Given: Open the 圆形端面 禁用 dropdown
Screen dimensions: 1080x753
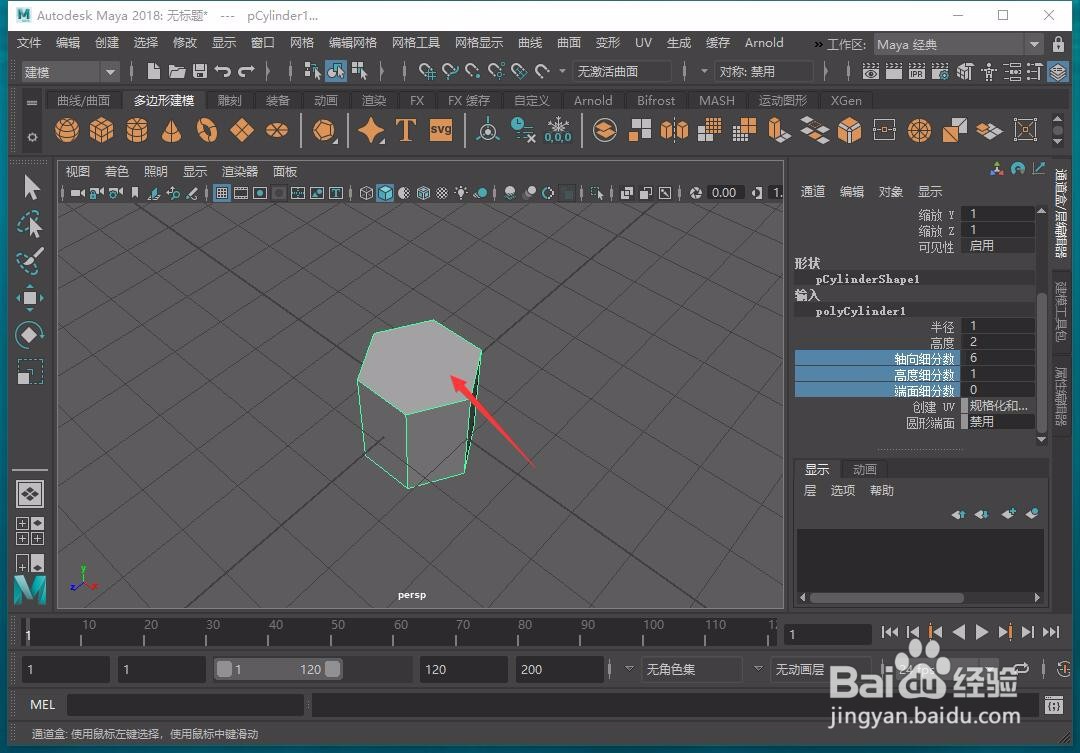Looking at the screenshot, I should [x=998, y=422].
